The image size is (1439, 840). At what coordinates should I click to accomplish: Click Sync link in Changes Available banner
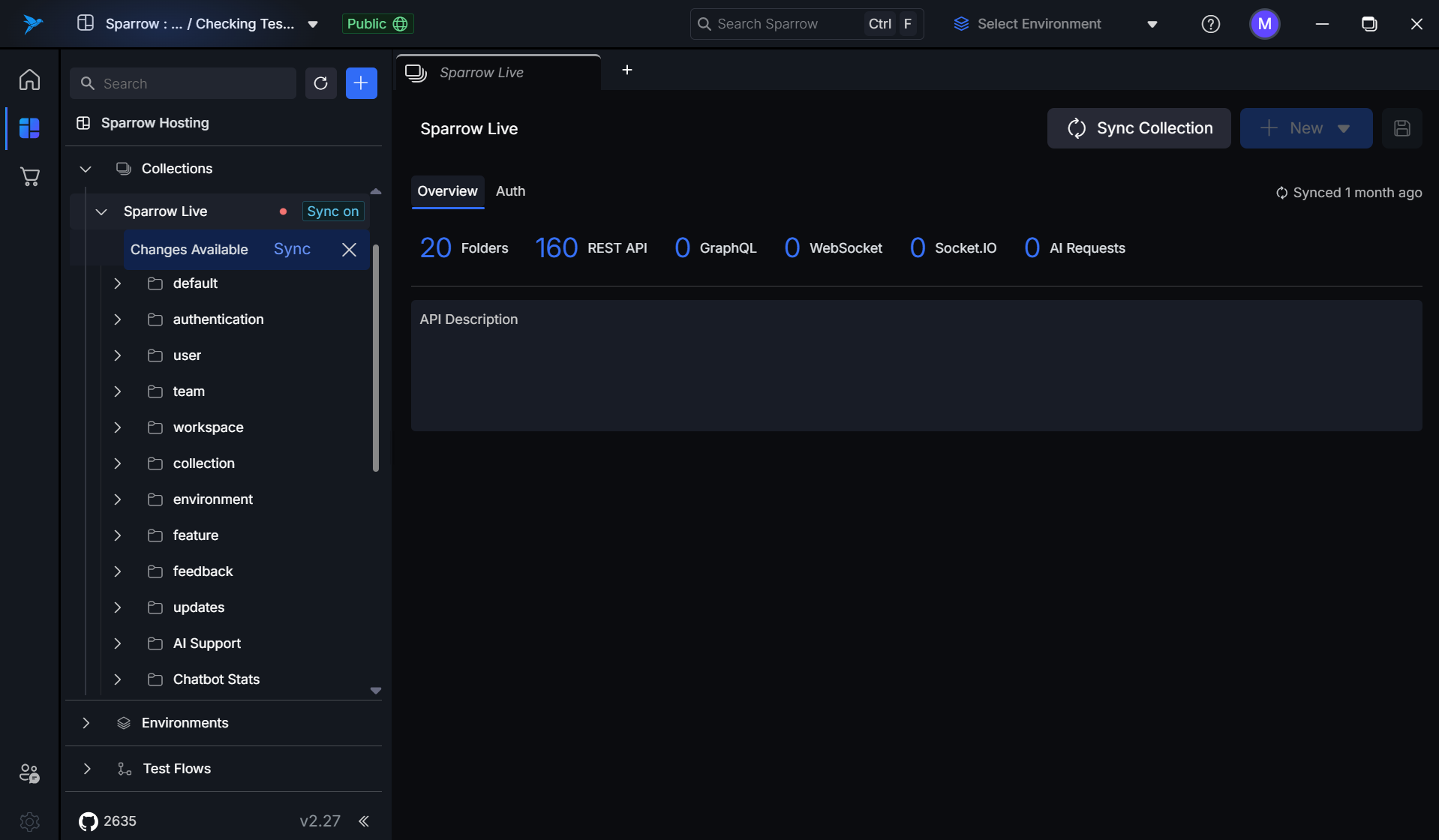[292, 249]
